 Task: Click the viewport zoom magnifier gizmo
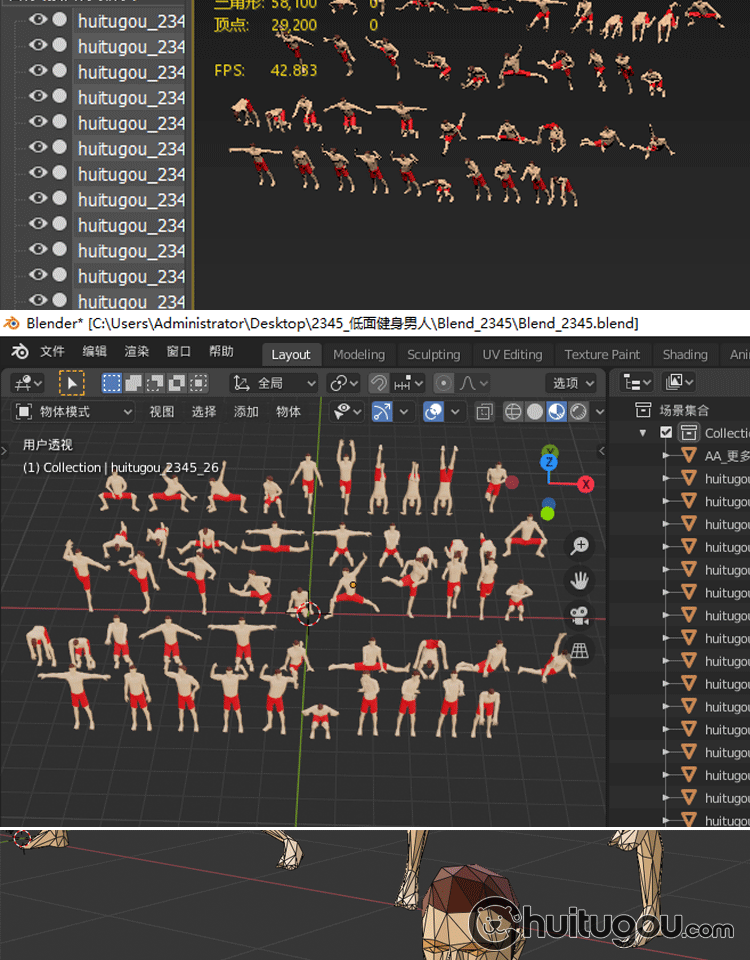579,545
